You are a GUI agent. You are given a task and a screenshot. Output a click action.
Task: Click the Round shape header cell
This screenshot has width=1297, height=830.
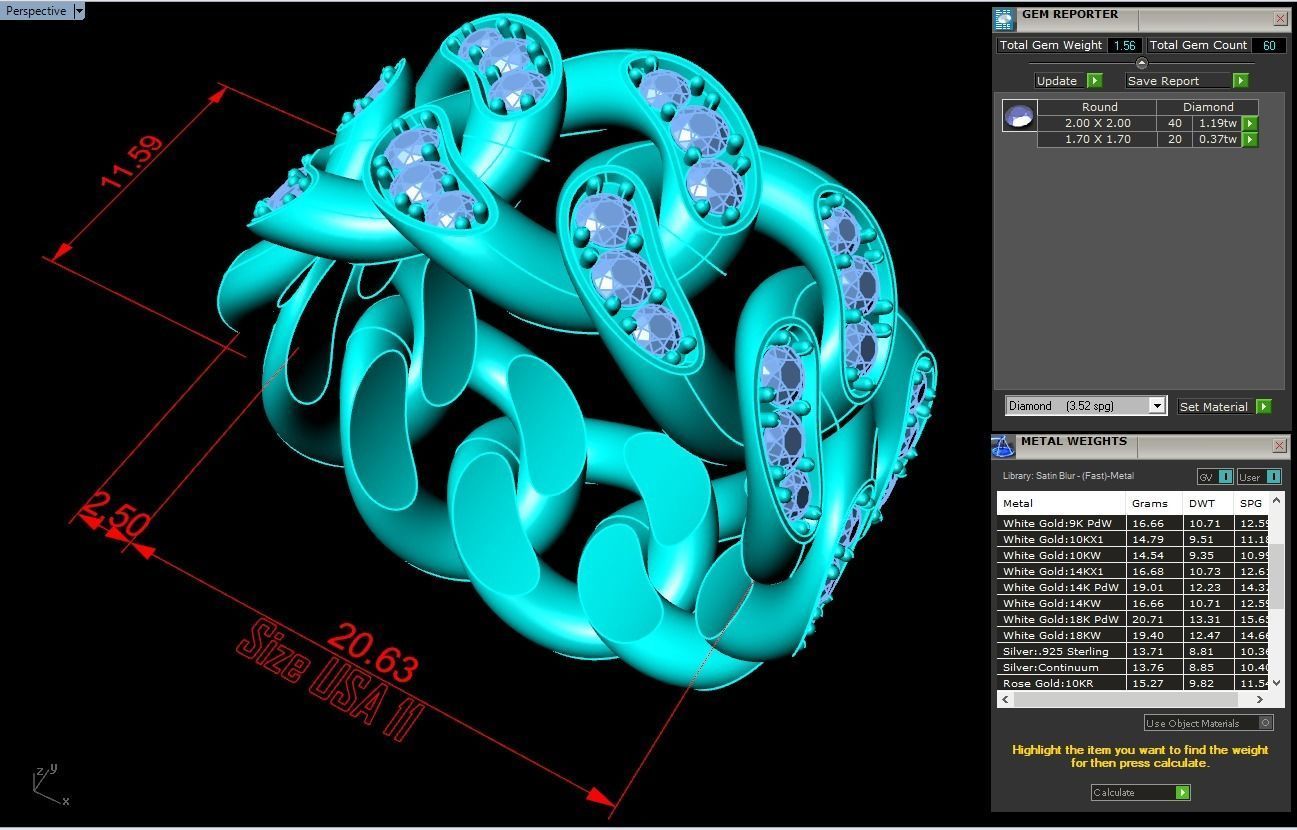1099,107
